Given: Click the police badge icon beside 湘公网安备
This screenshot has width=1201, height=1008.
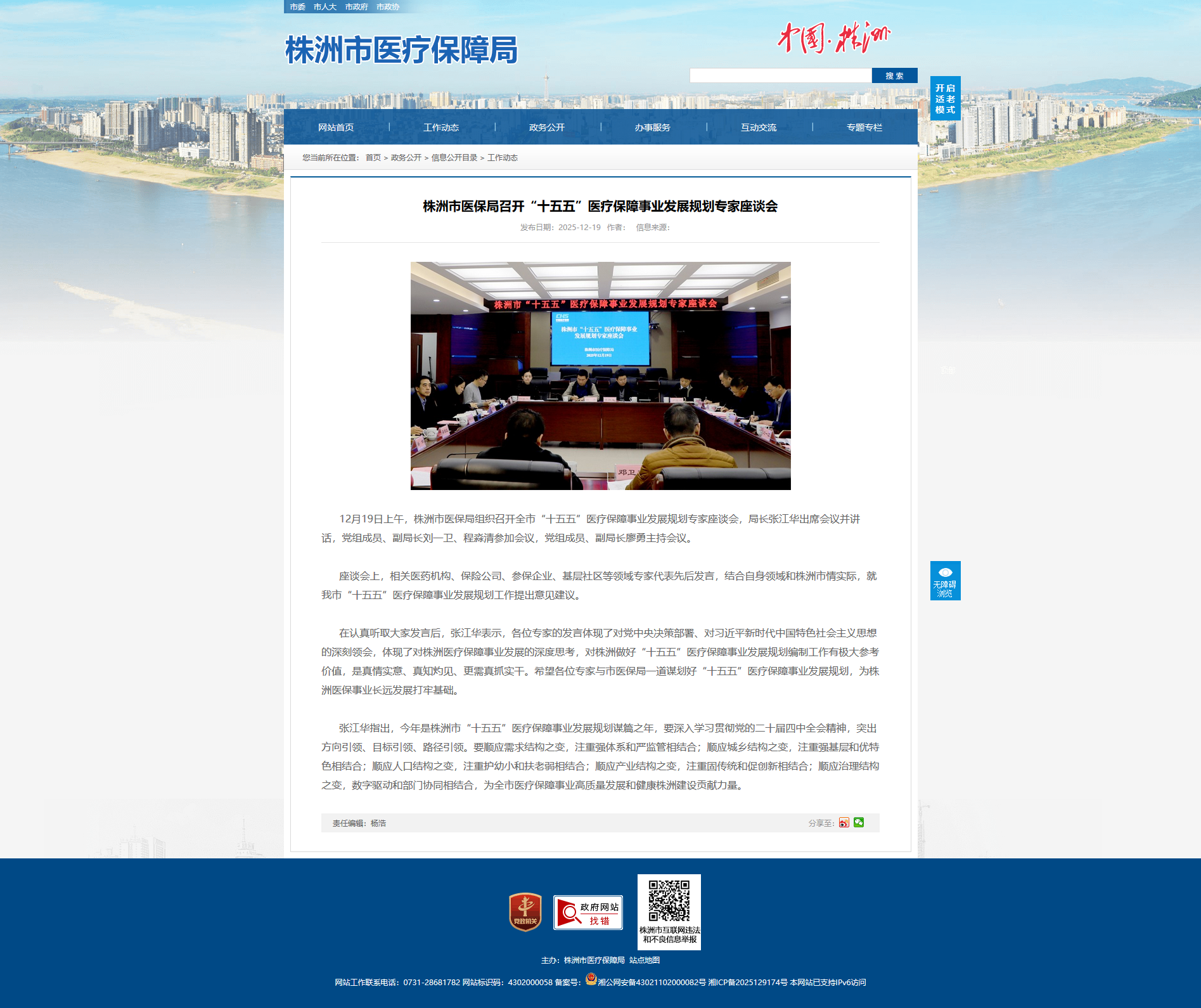Looking at the screenshot, I should coord(591,979).
